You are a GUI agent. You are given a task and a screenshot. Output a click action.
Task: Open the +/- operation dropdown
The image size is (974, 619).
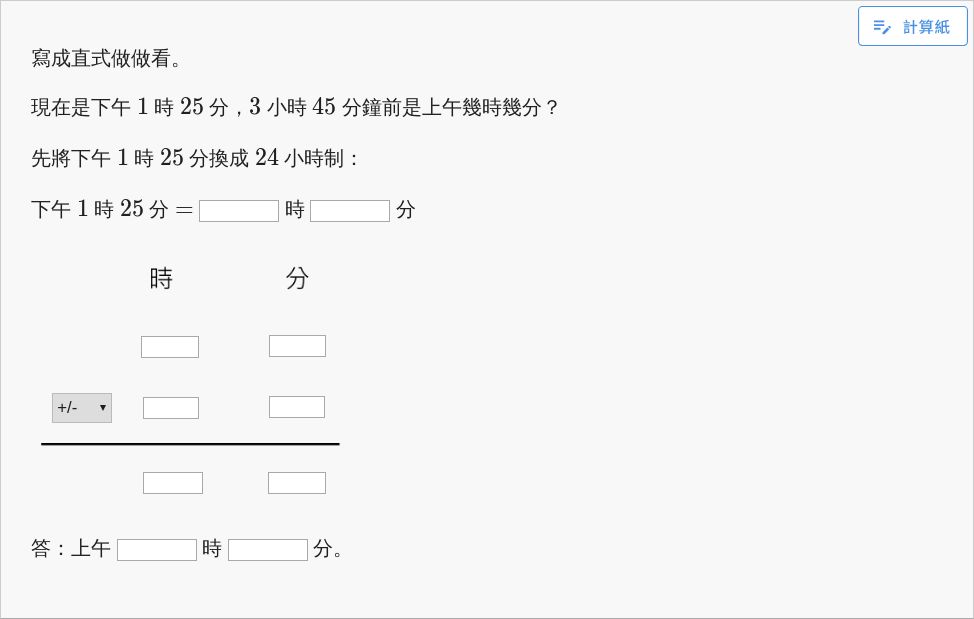[81, 407]
